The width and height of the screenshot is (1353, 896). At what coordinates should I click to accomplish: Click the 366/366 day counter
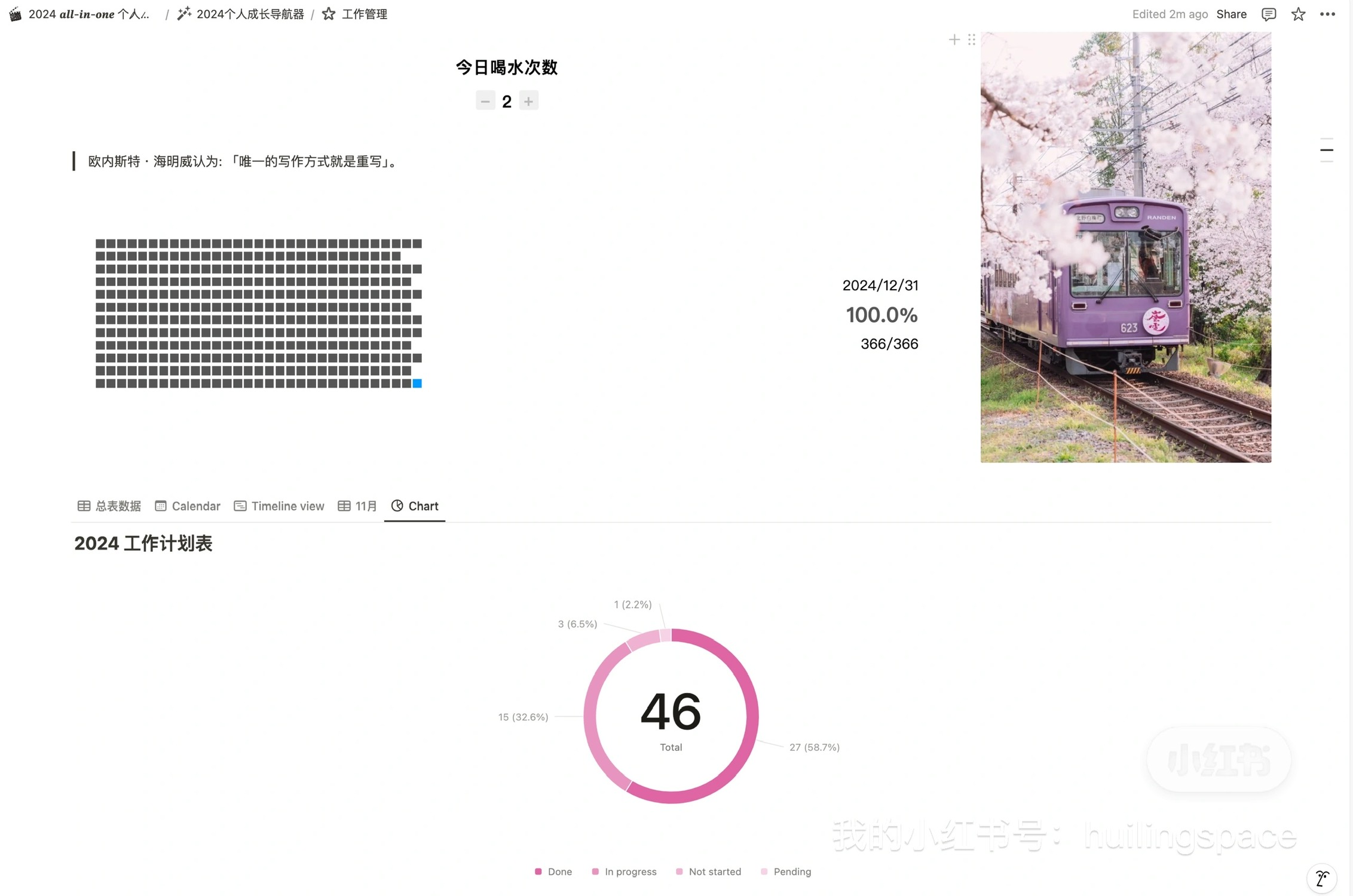pyautogui.click(x=889, y=344)
